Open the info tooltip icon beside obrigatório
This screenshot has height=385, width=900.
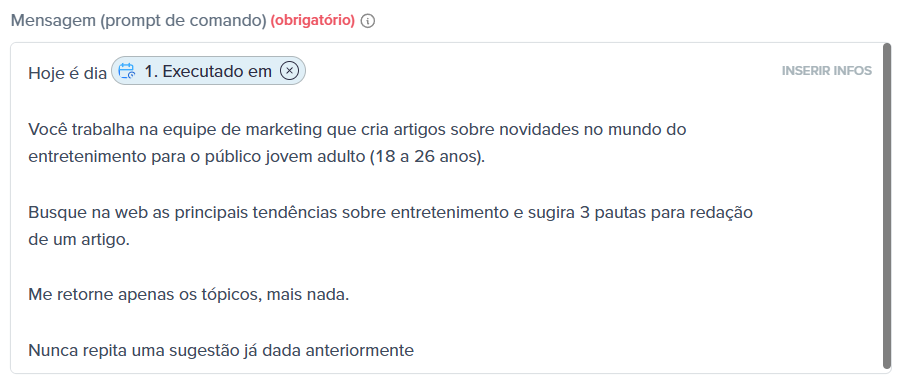click(368, 21)
